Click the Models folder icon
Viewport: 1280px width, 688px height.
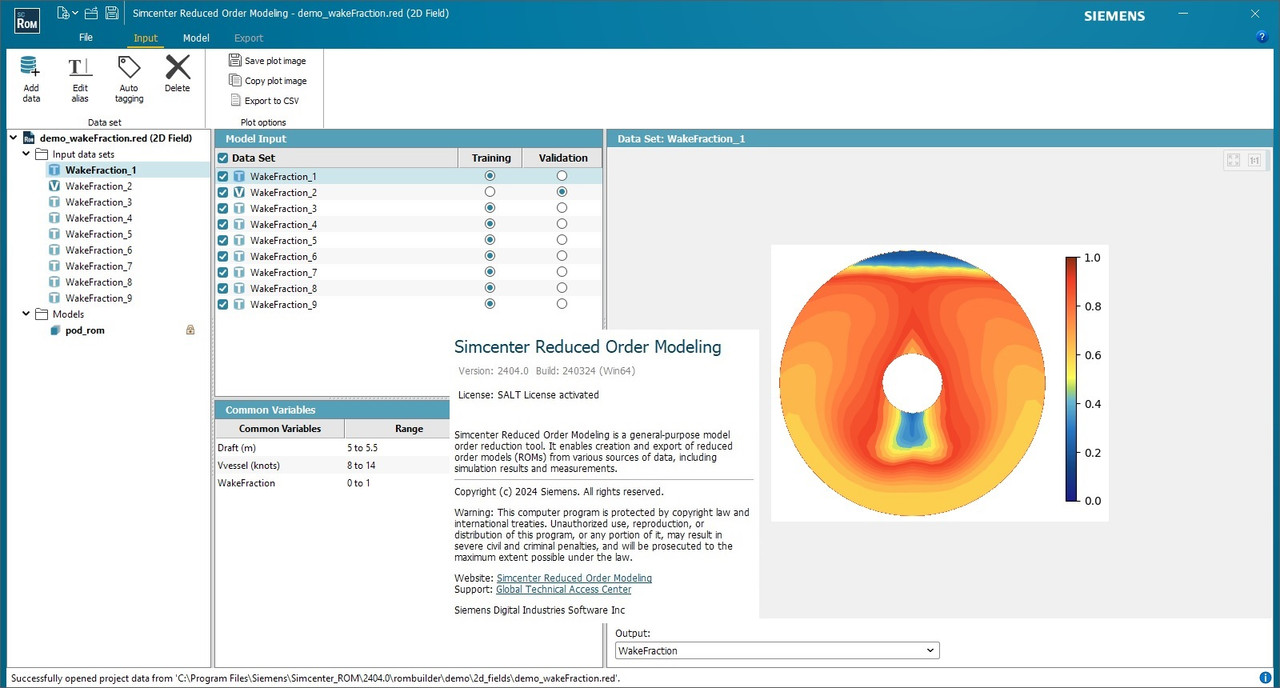click(x=41, y=314)
